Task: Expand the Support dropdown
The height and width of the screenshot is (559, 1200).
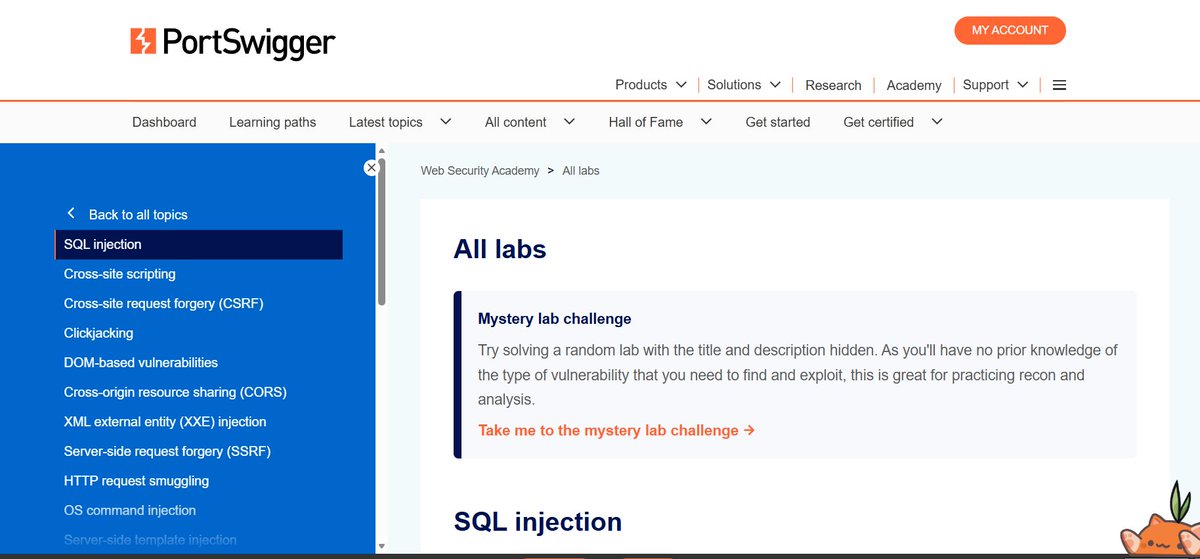Action: pyautogui.click(x=996, y=85)
